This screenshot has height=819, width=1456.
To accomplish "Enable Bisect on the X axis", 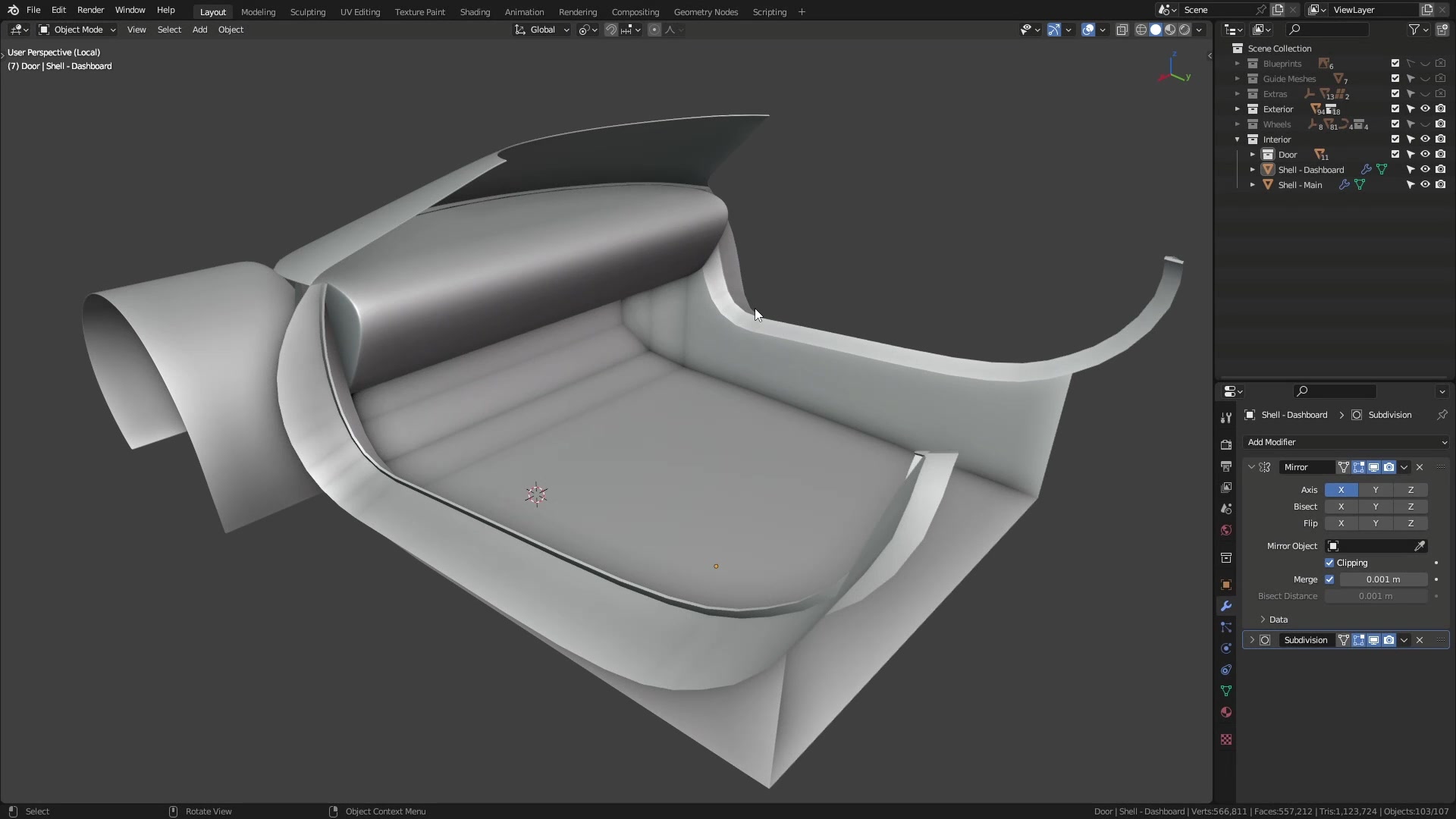I will pyautogui.click(x=1341, y=507).
